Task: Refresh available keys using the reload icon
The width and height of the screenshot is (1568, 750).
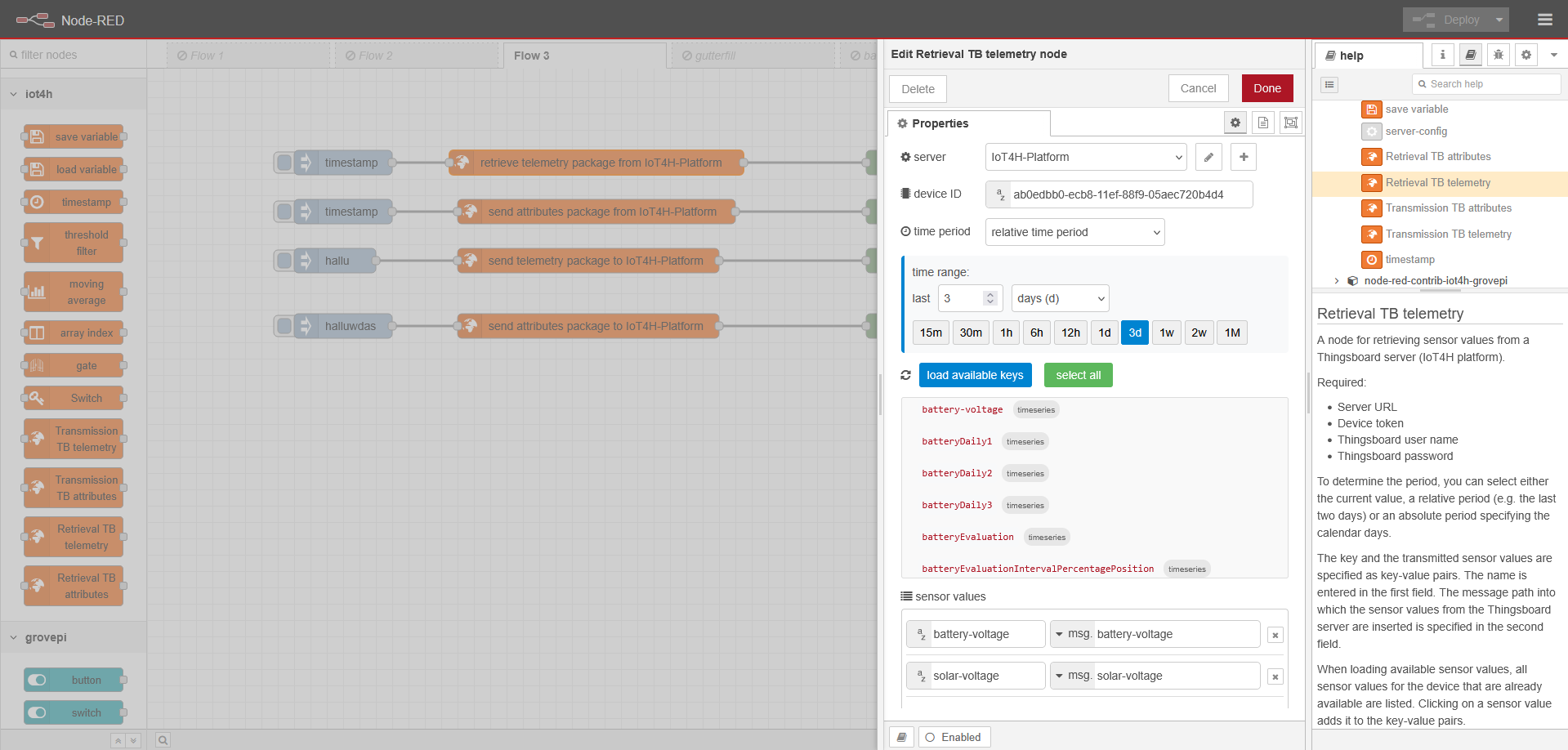Action: (x=905, y=375)
